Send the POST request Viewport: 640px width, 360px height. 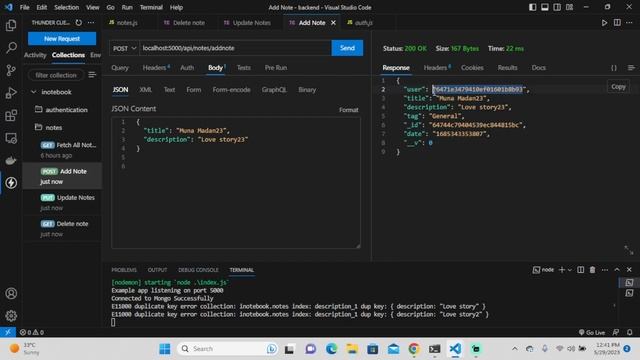(347, 48)
